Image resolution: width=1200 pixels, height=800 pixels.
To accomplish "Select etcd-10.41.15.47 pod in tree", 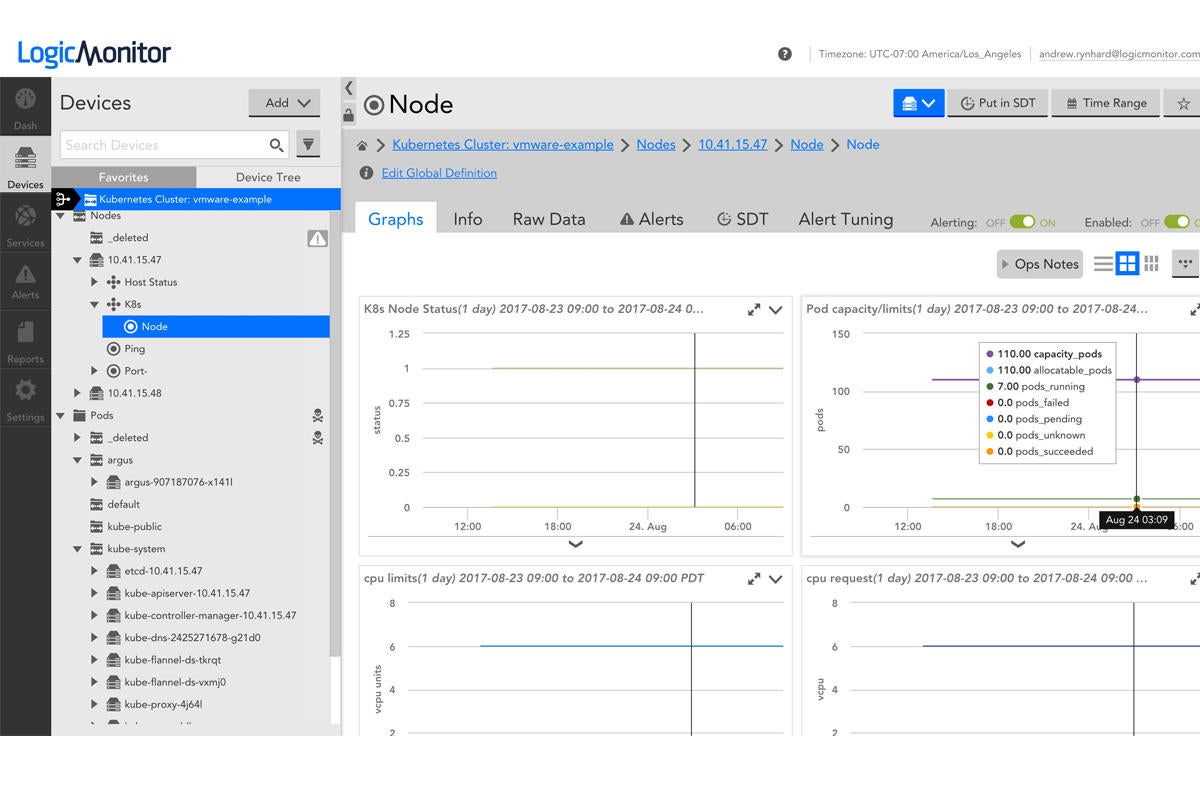I will pos(163,571).
